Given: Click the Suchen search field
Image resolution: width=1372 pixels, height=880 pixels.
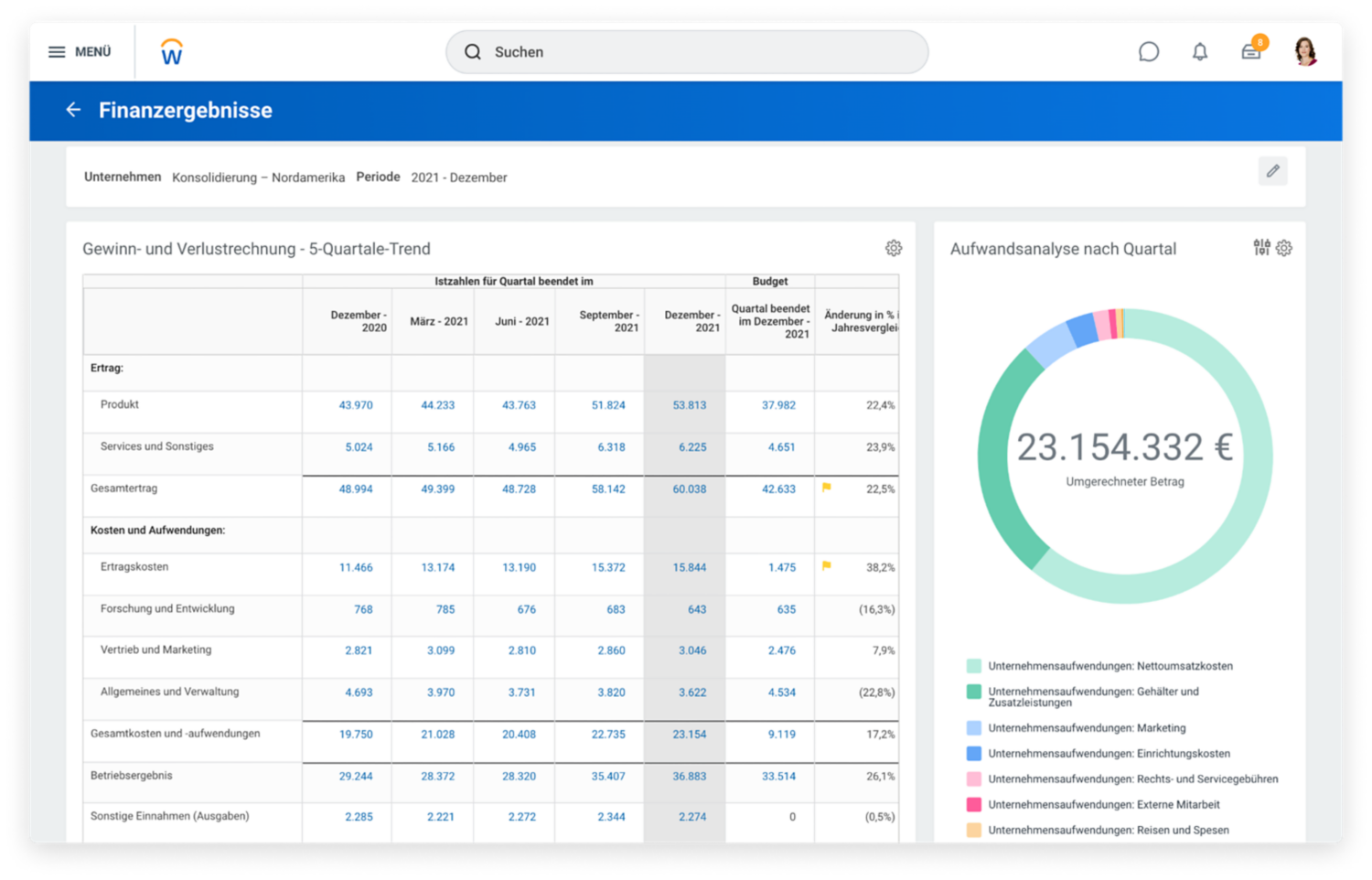Looking at the screenshot, I should (687, 52).
